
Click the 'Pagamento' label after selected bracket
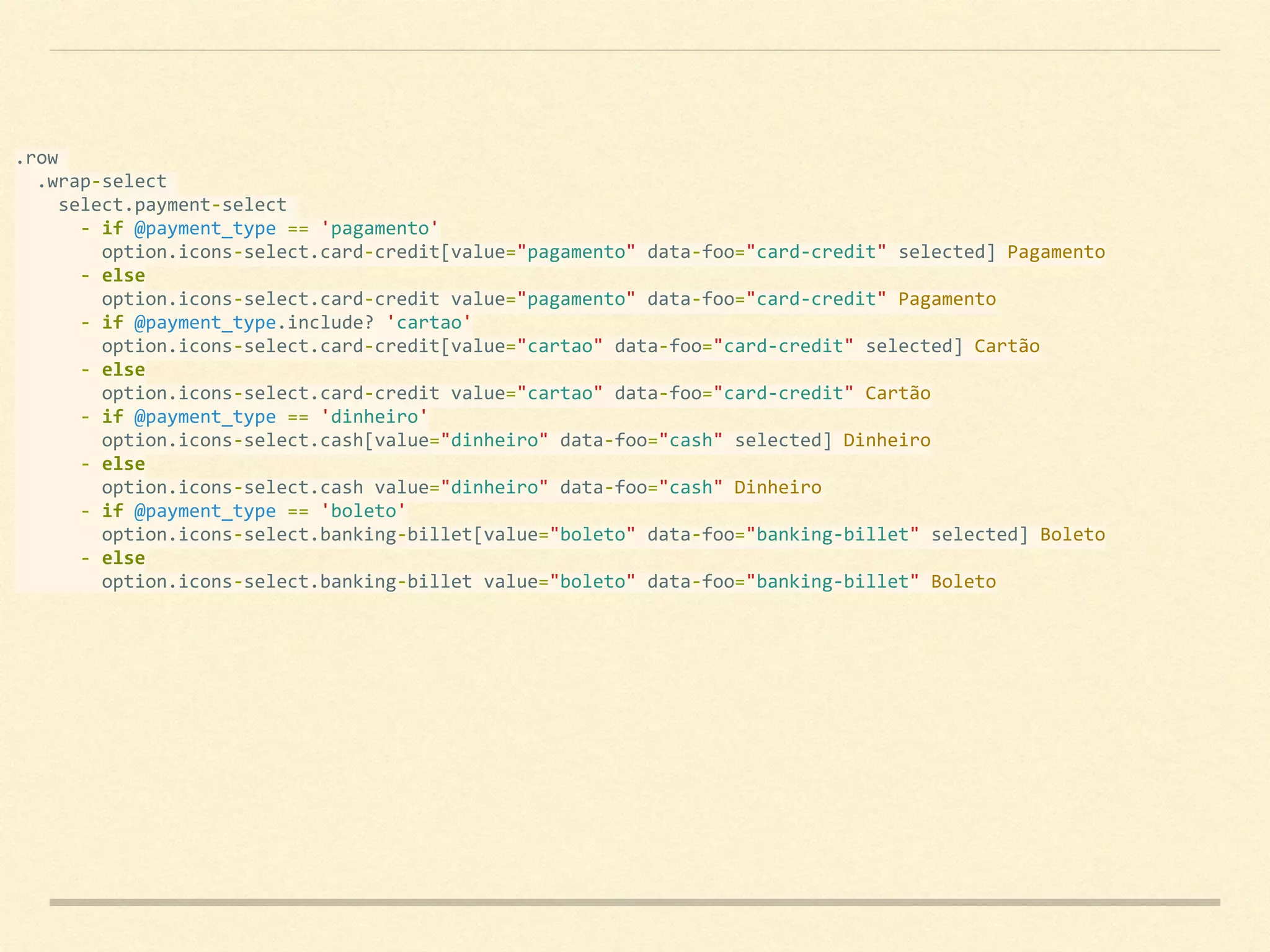coord(1055,252)
